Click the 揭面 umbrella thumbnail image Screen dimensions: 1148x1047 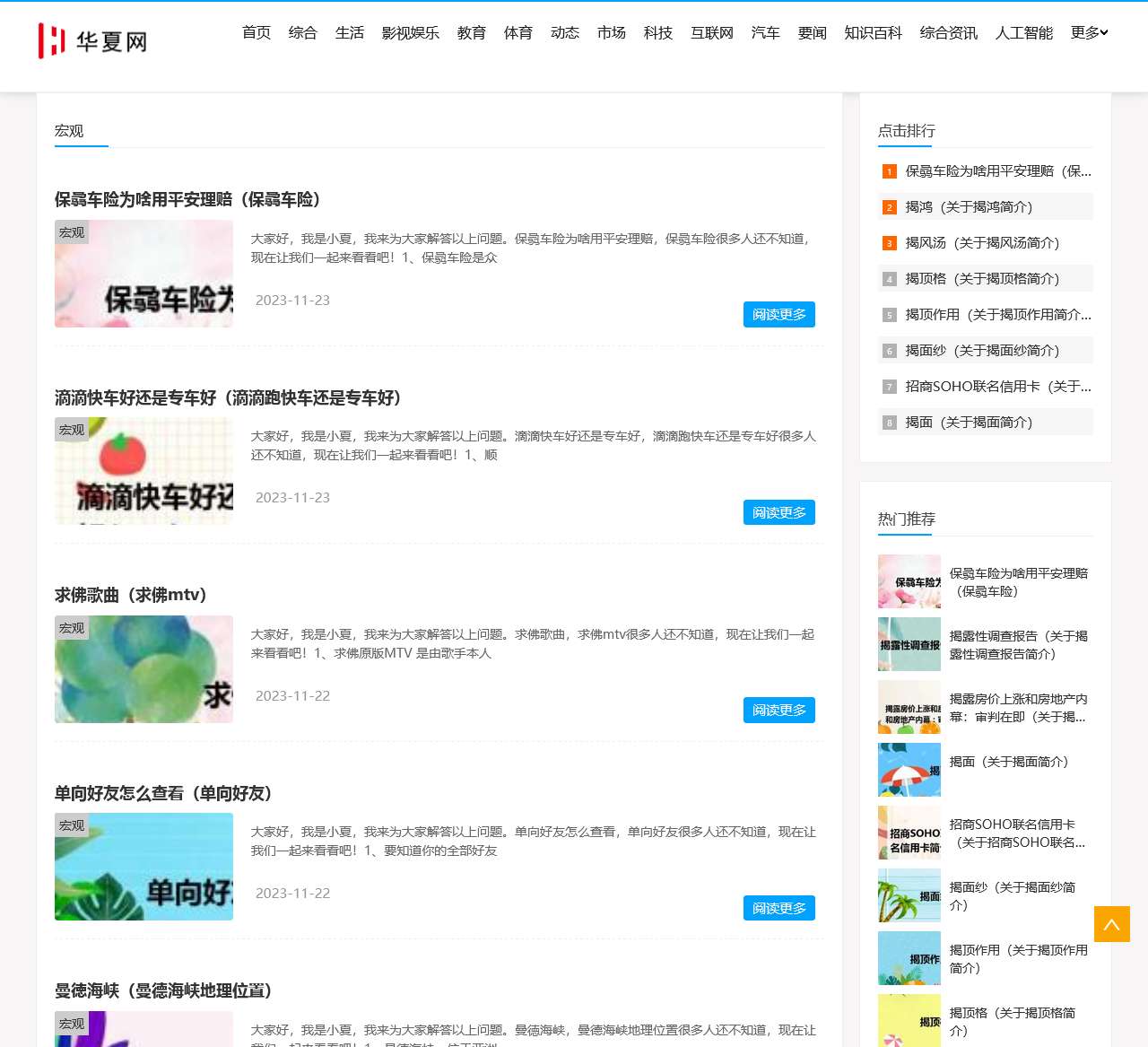909,770
